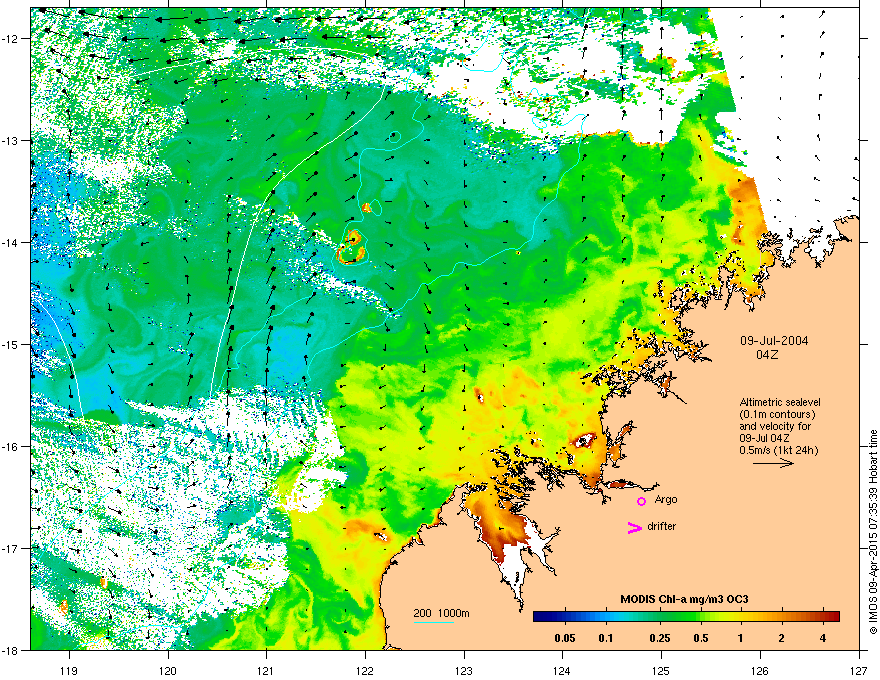The height and width of the screenshot is (680, 880).
Task: Click the '0.1' color scale tick label
Action: 606,638
